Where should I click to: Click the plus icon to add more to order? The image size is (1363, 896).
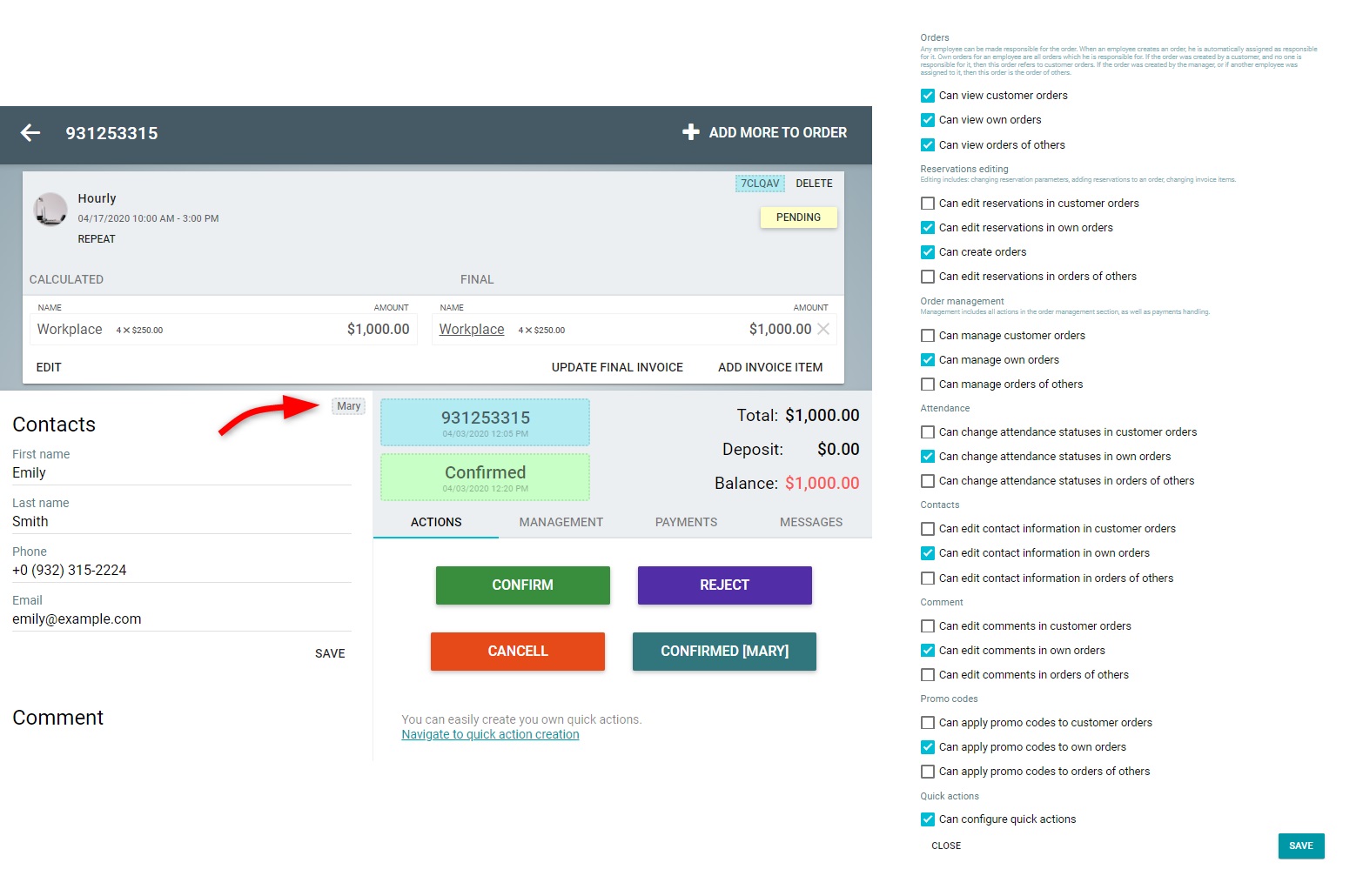pos(690,132)
